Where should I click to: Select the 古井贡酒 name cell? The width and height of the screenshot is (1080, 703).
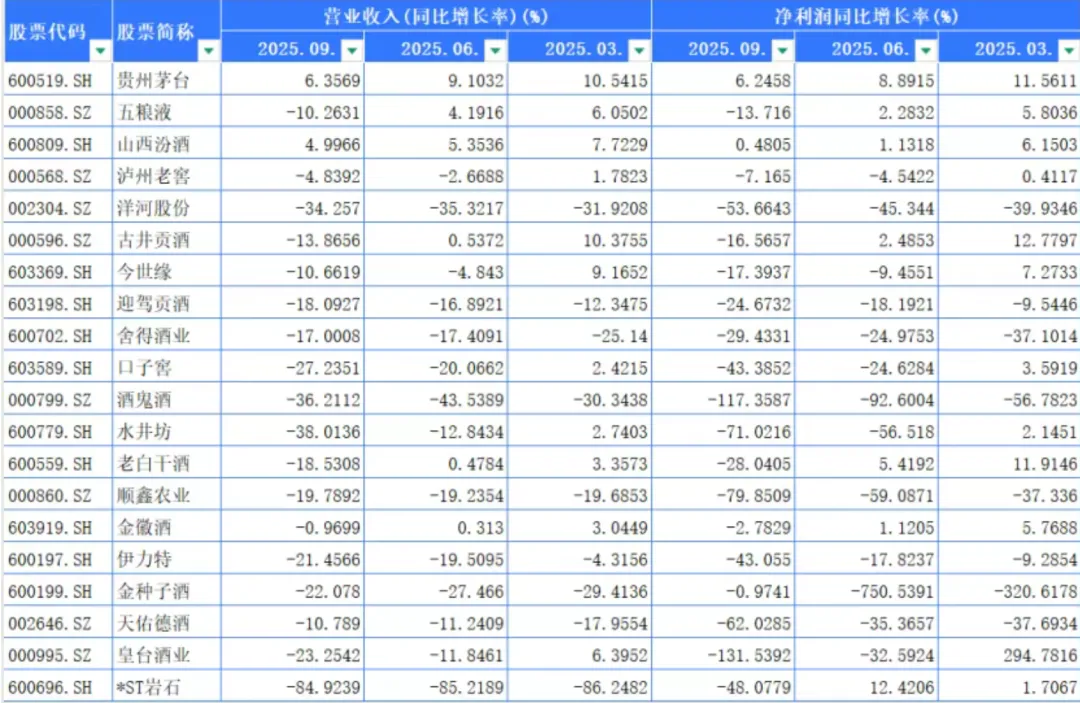pyautogui.click(x=167, y=240)
